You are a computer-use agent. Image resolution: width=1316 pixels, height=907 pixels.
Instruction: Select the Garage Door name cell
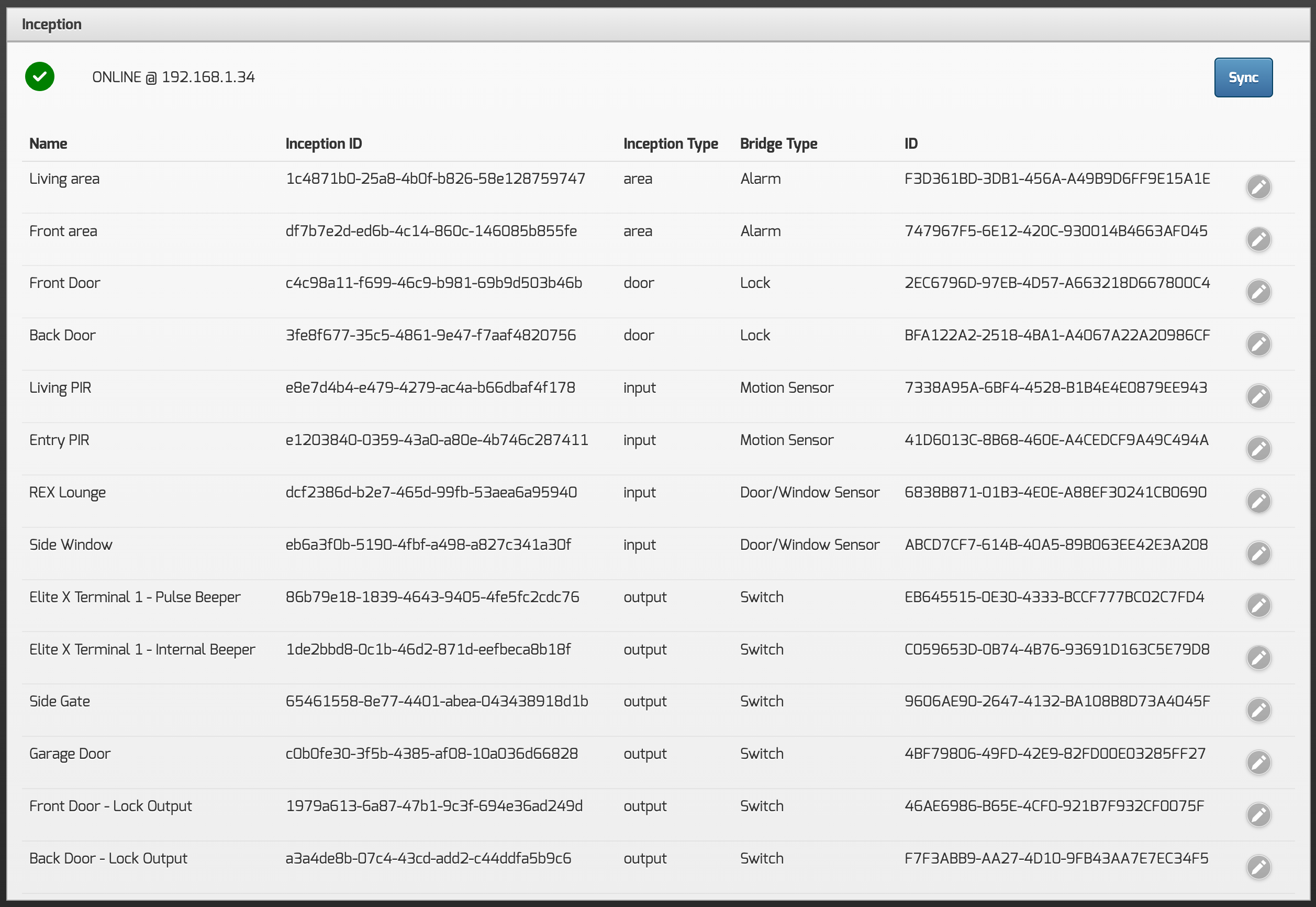click(x=70, y=754)
